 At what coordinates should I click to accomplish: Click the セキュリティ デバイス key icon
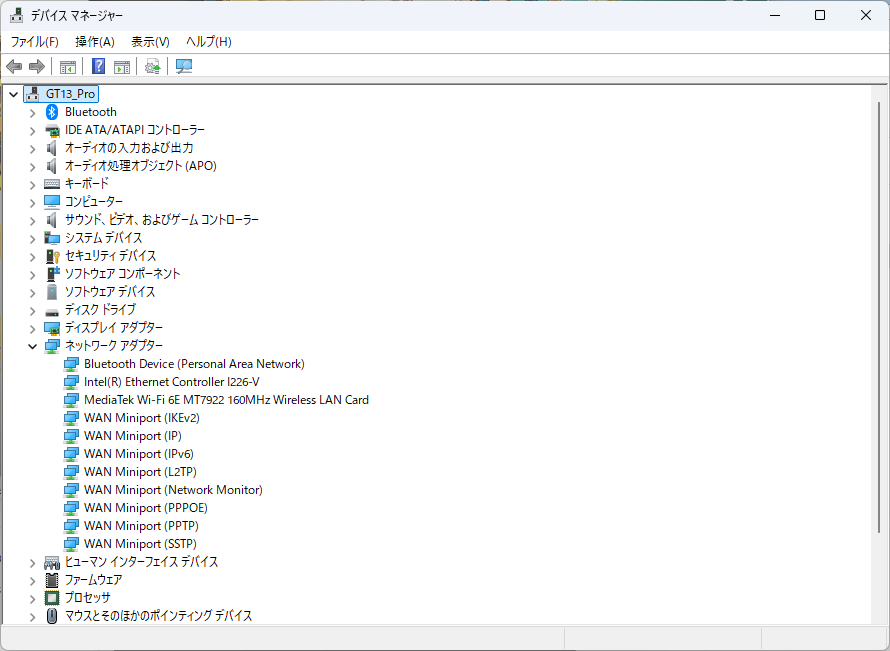(52, 256)
